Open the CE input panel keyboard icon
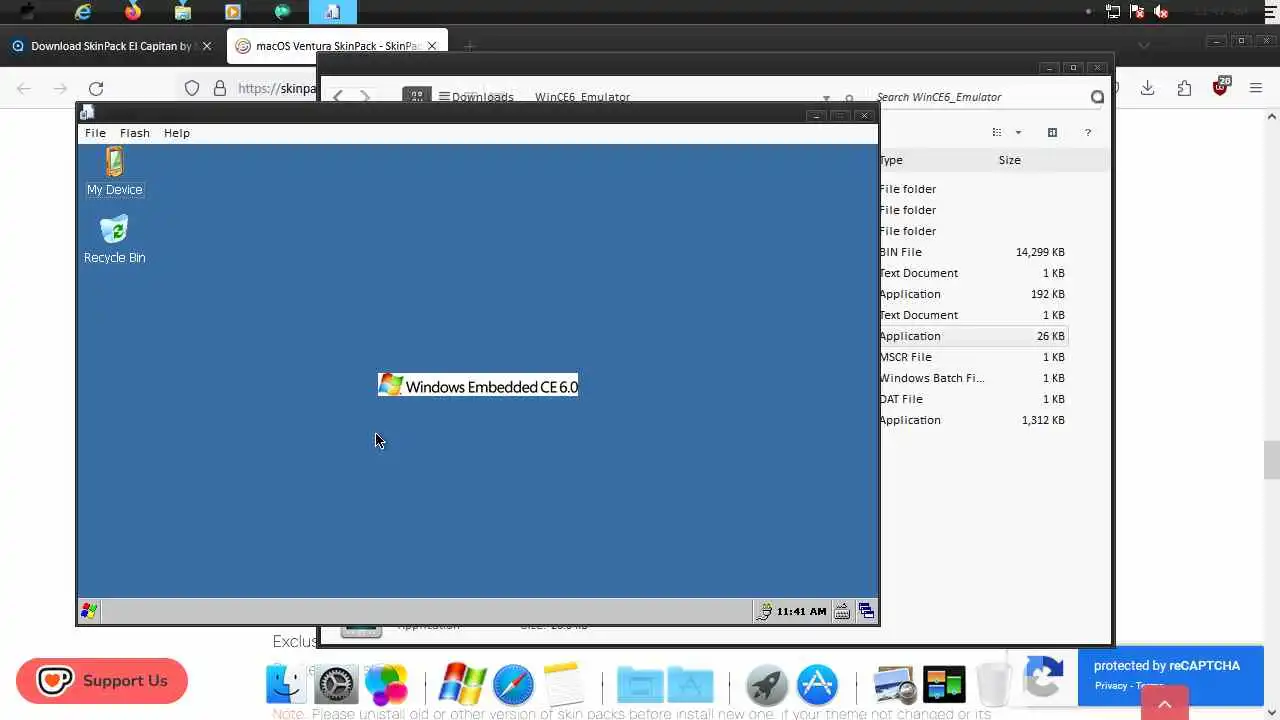Screen dimensions: 1280x720 pos(842,611)
